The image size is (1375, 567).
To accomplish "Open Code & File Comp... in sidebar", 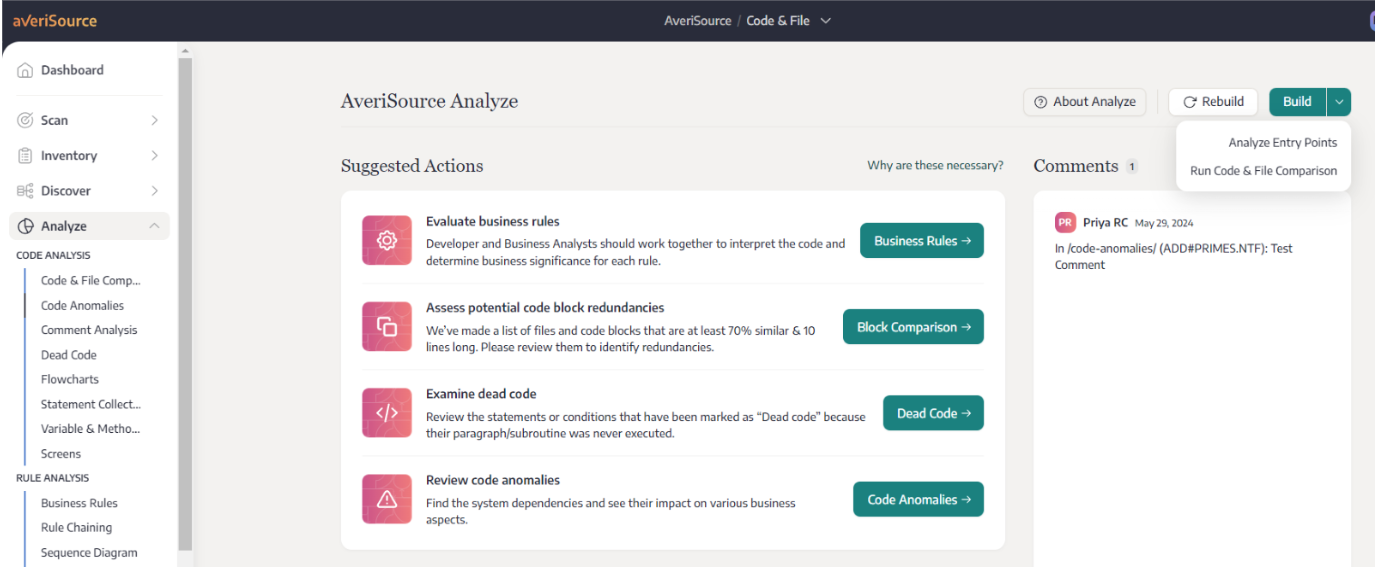I will (x=91, y=281).
